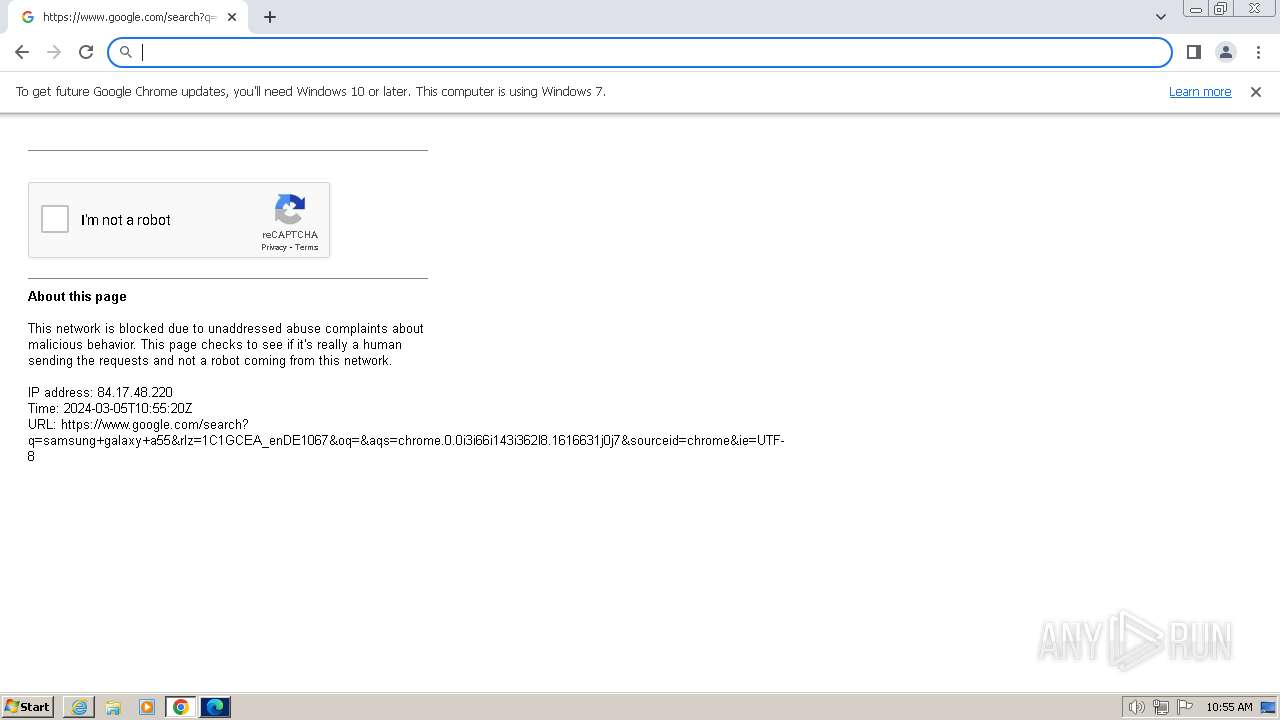Screen dimensions: 1280x720
Task: Open Windows Explorer folder icon in taskbar
Action: point(113,707)
